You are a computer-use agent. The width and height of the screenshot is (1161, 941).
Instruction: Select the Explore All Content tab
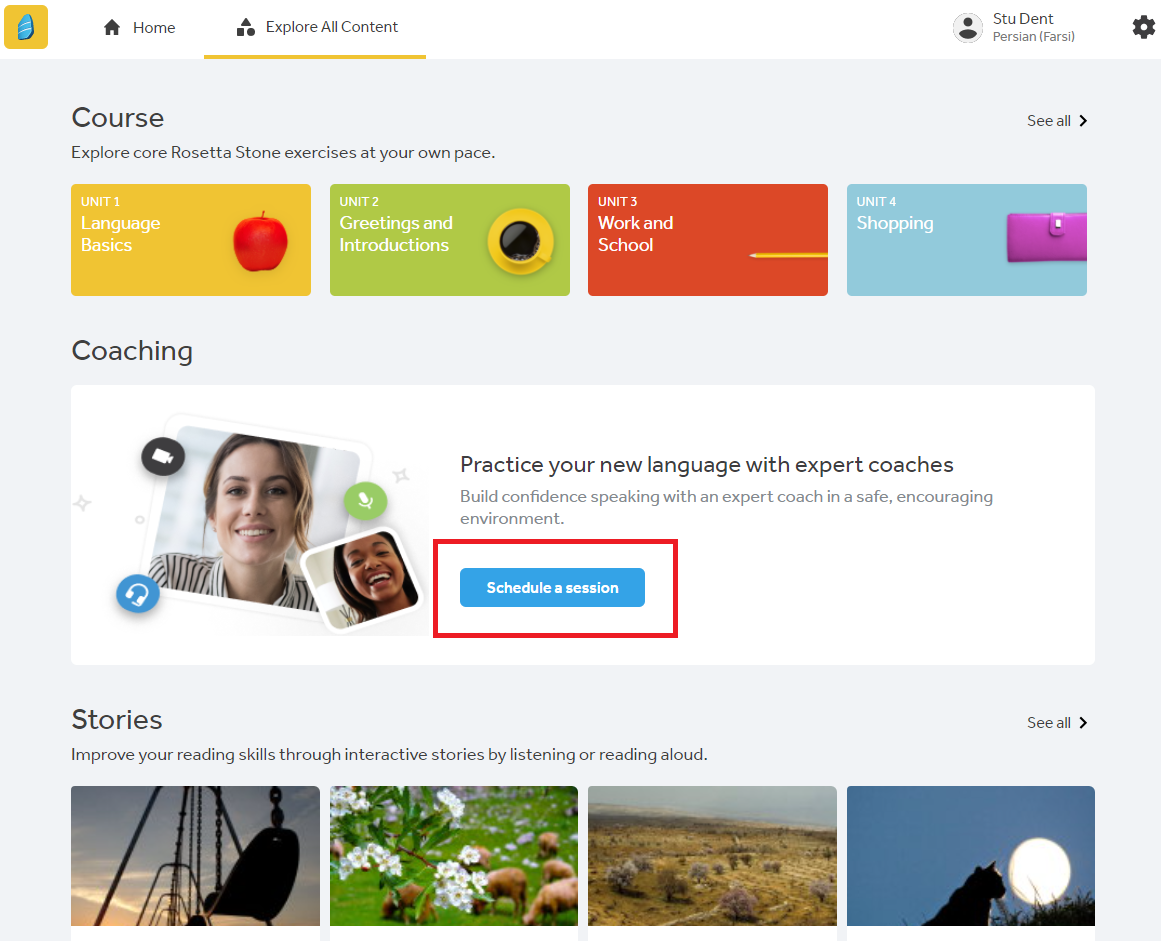coord(316,28)
